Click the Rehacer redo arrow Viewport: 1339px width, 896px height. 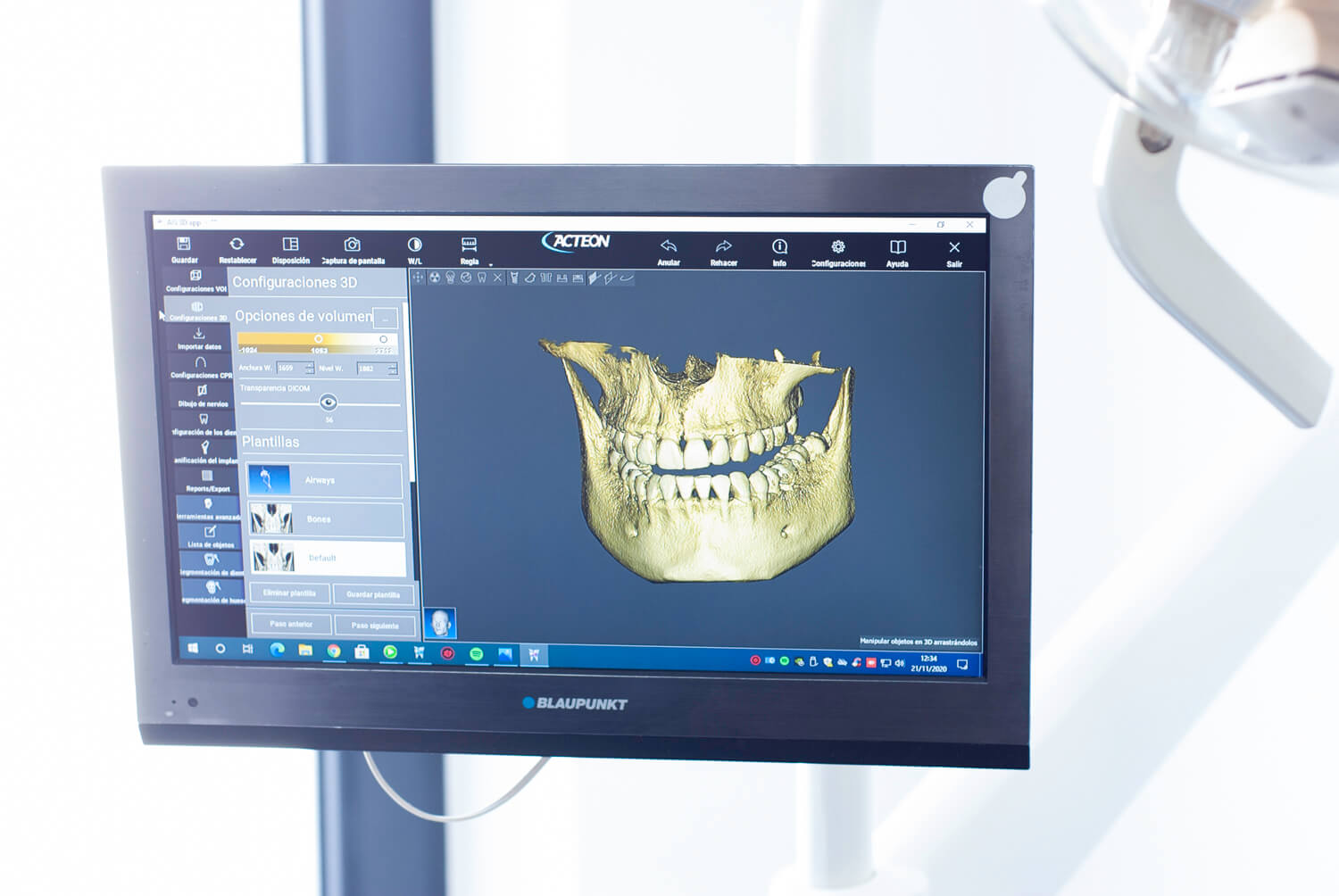coord(723,247)
